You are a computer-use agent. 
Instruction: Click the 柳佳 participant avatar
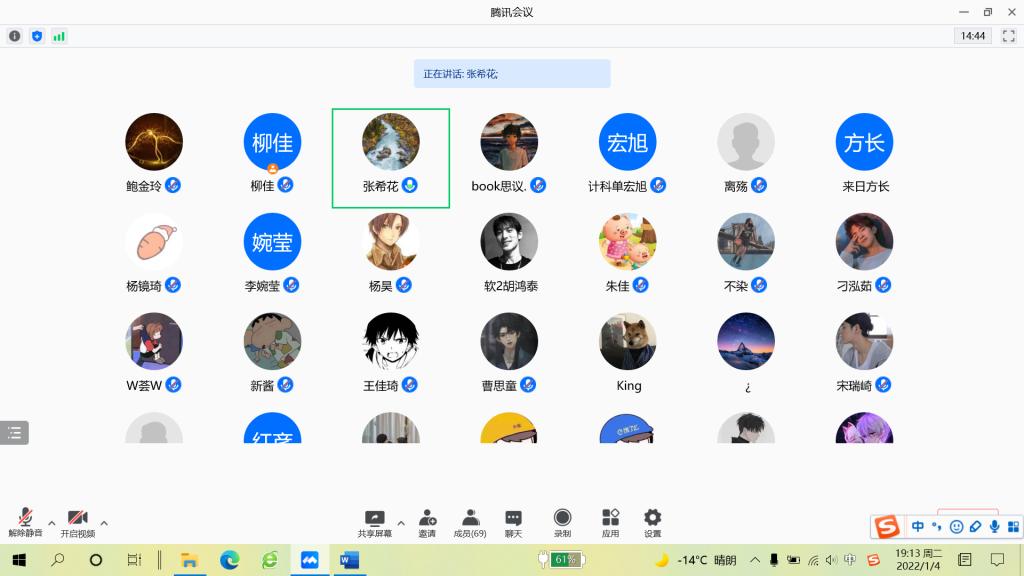point(272,142)
